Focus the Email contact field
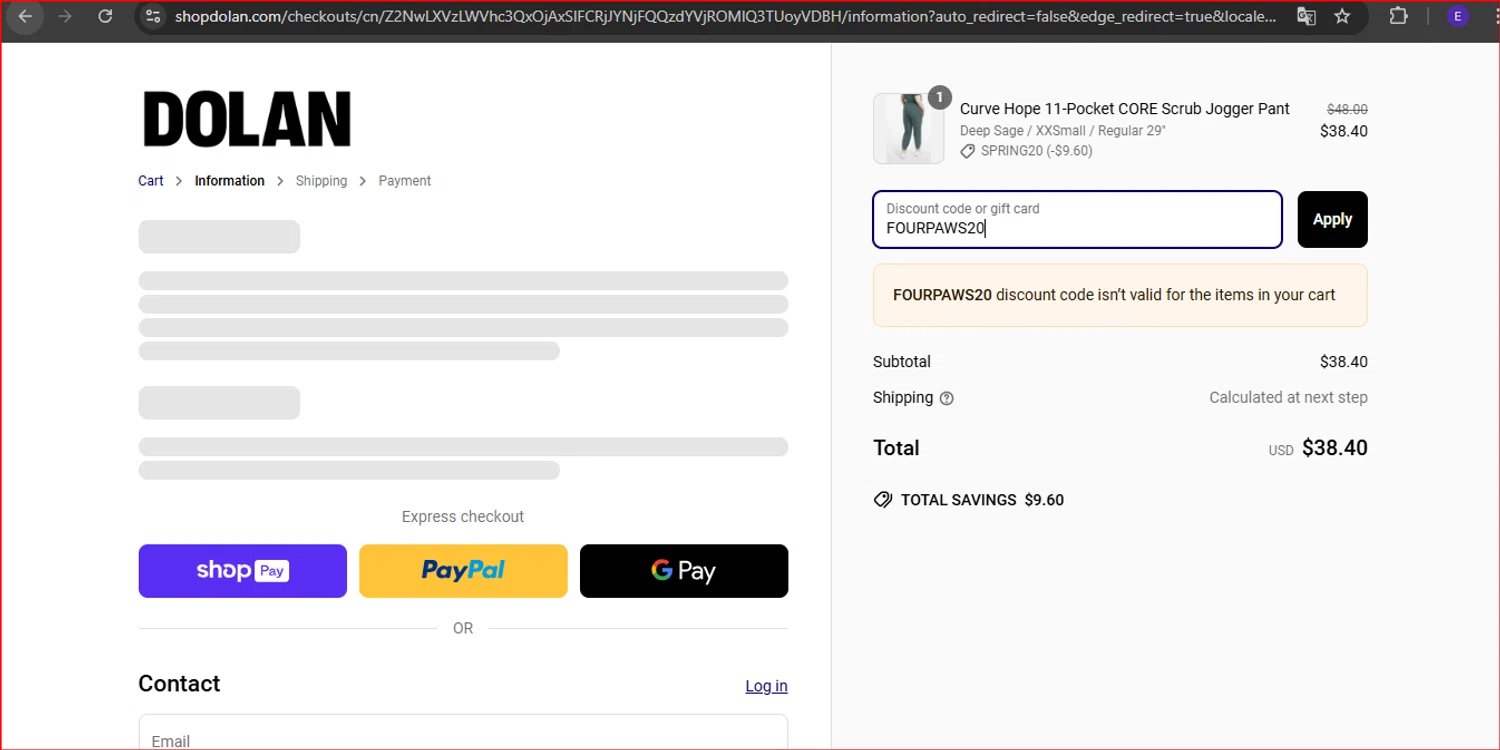The image size is (1500, 750). coord(463,732)
